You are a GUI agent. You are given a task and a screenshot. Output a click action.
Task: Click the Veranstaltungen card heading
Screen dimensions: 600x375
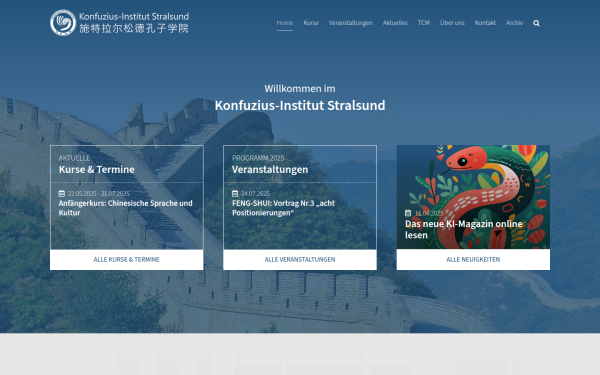(270, 170)
